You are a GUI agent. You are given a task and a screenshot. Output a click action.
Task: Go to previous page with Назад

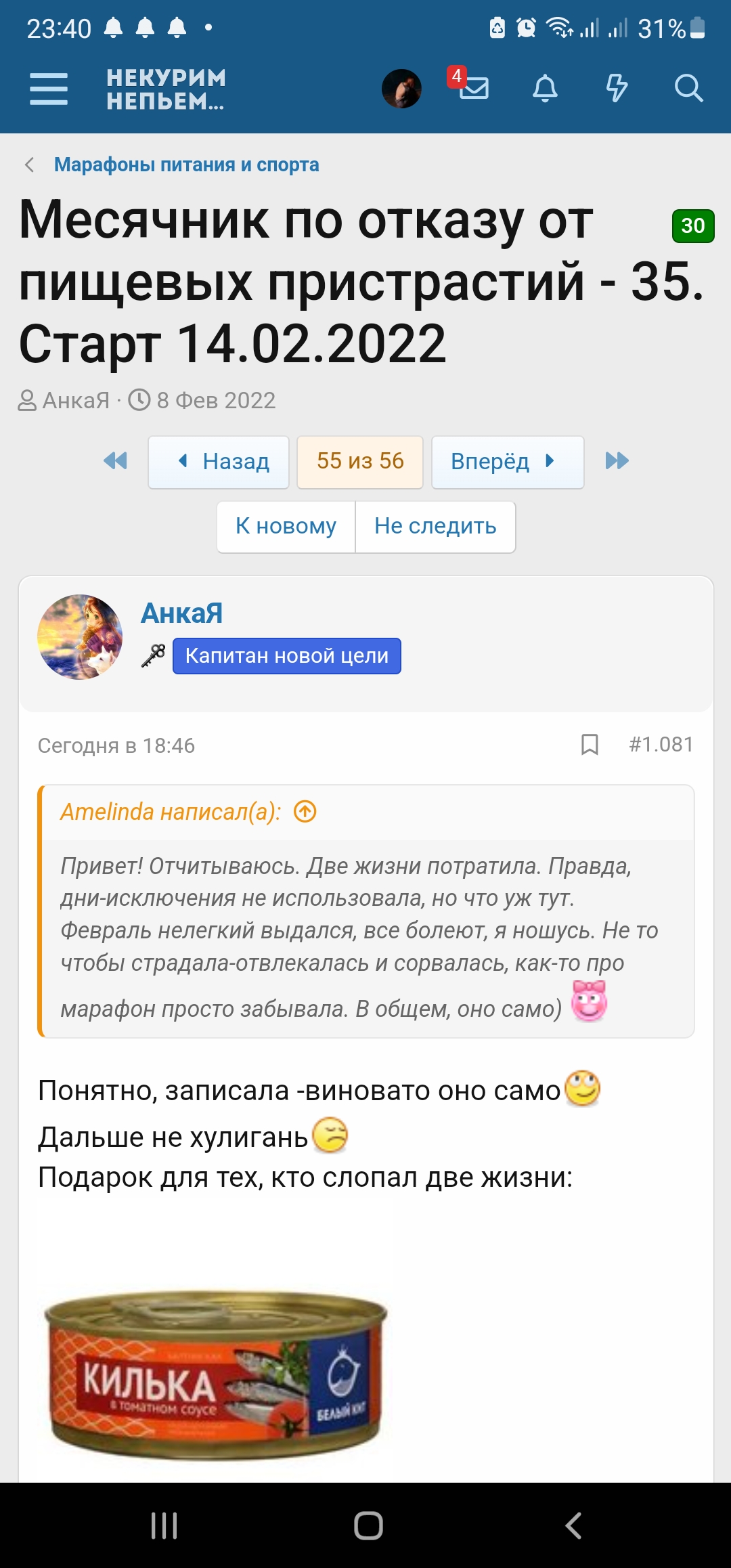click(x=219, y=462)
